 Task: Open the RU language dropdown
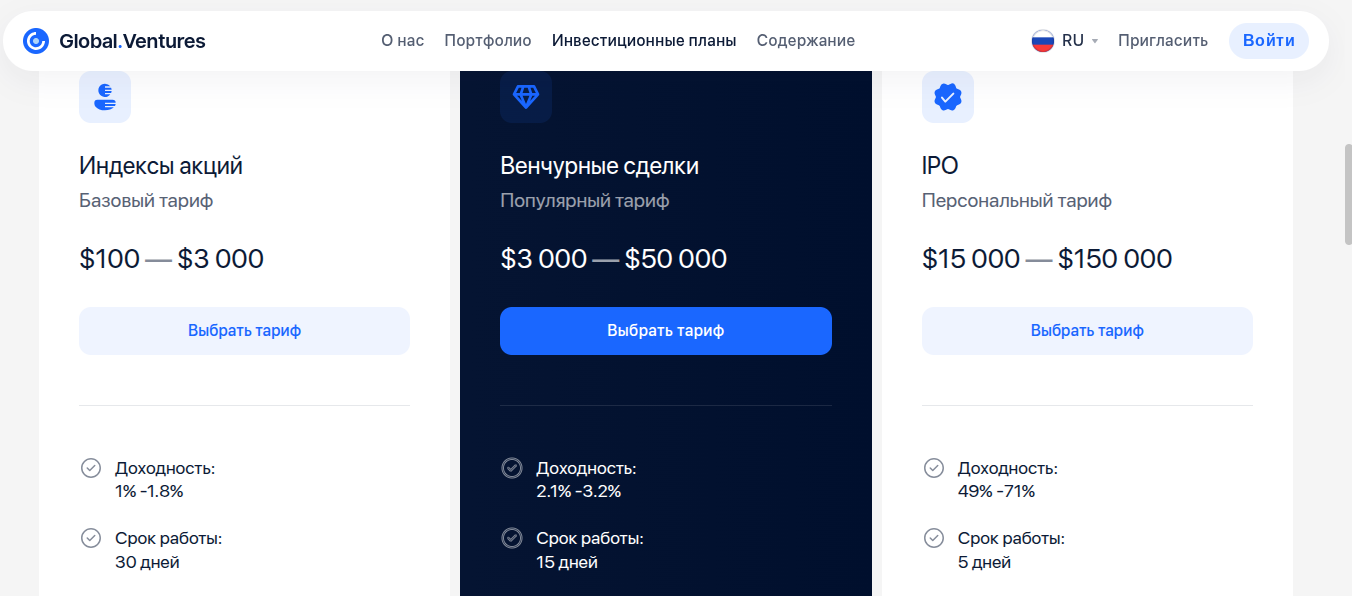1072,40
